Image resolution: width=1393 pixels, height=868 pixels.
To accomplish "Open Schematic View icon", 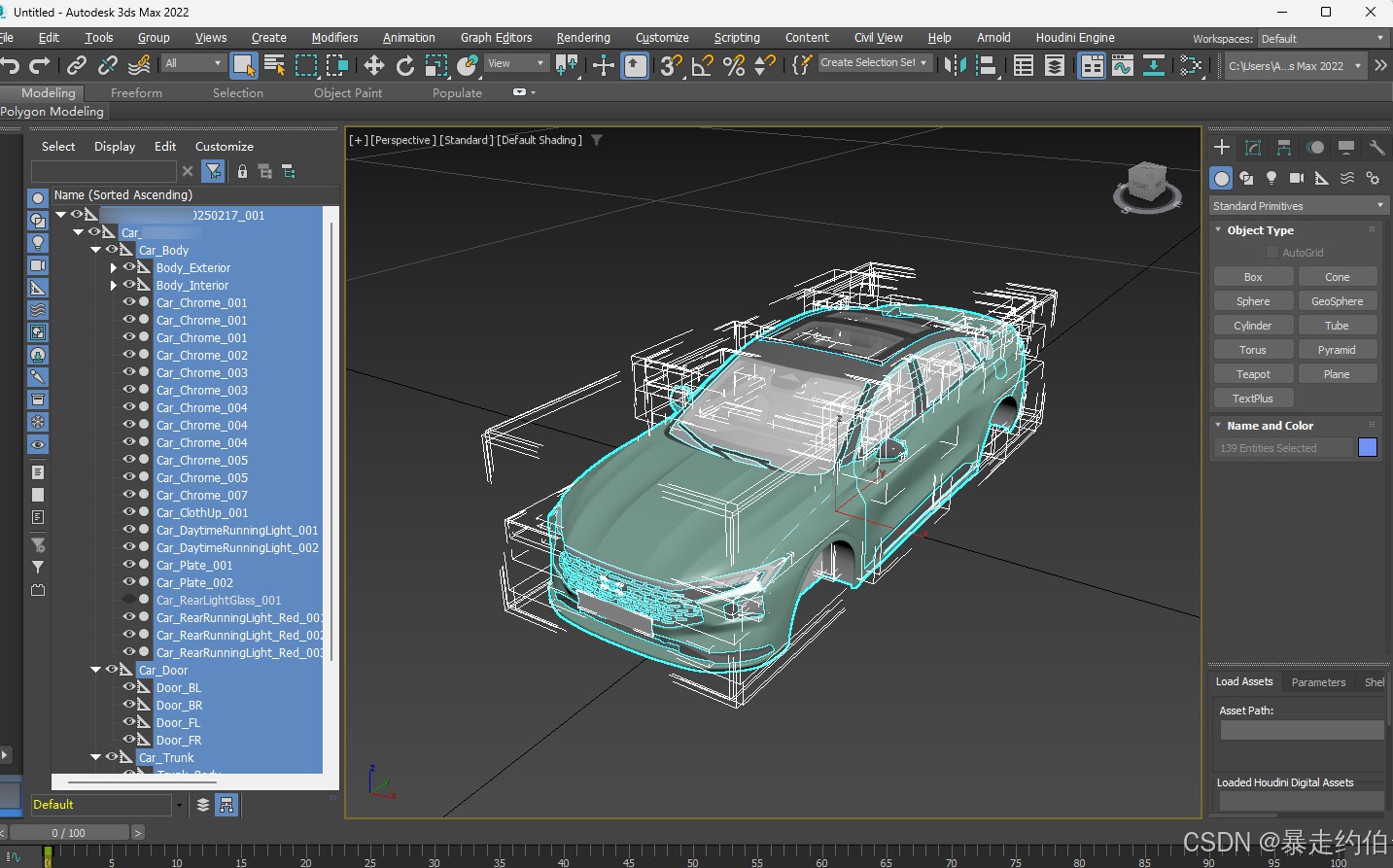I will coord(1154,65).
